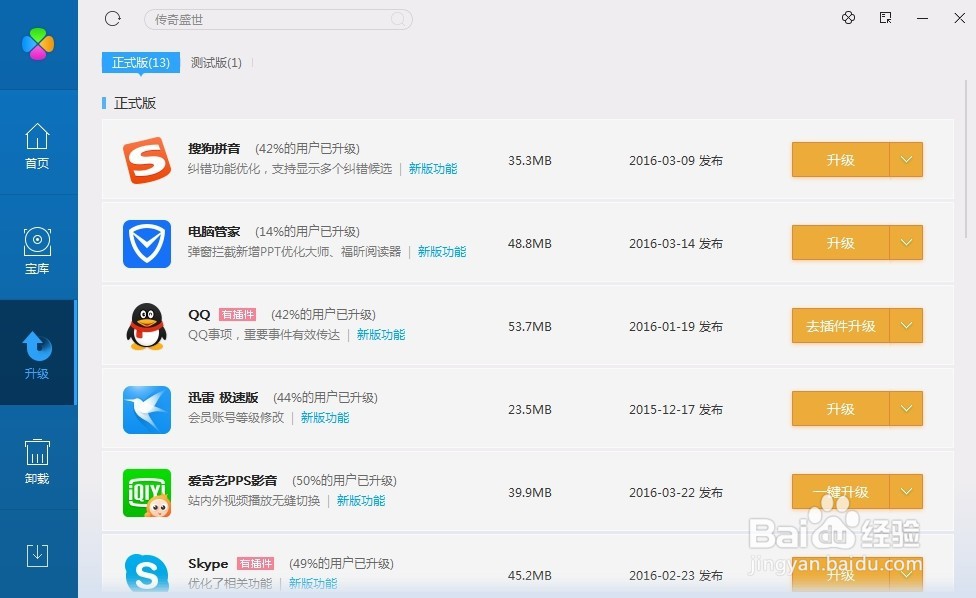Click 去插件升级 for QQ
The height and width of the screenshot is (598, 976).
tap(840, 325)
